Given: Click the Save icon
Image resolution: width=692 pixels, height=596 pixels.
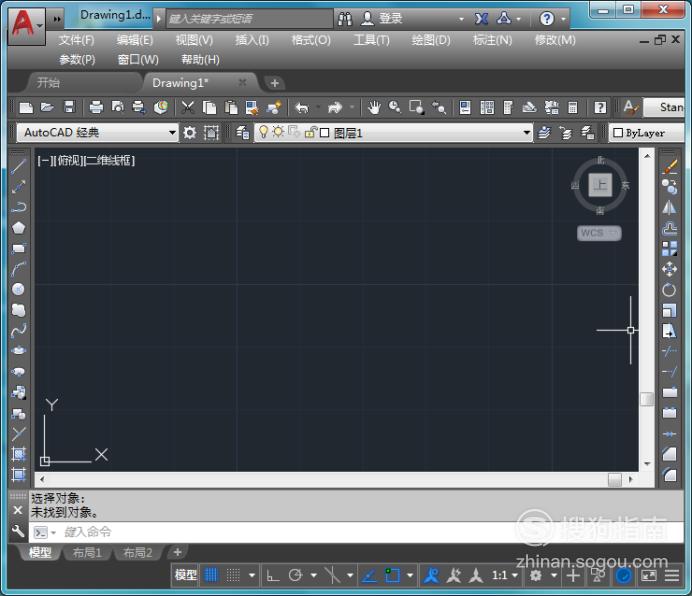Looking at the screenshot, I should (x=69, y=107).
